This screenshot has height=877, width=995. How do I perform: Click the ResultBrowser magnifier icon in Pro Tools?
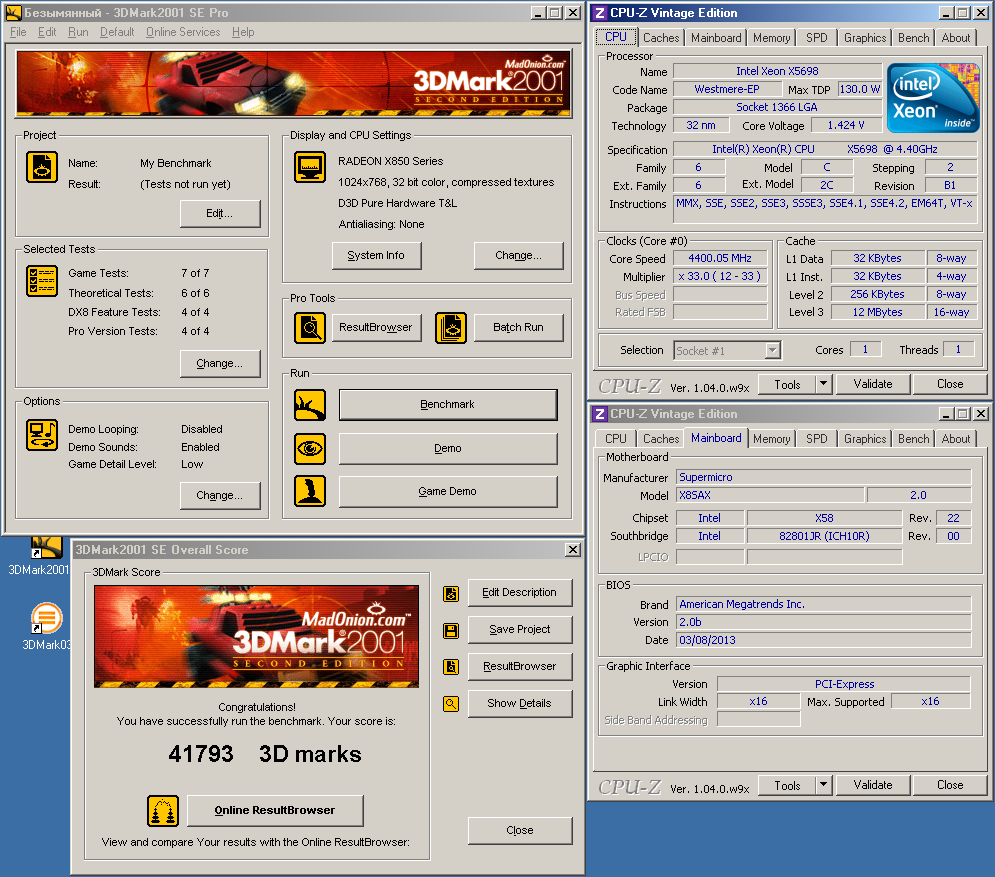tap(310, 328)
